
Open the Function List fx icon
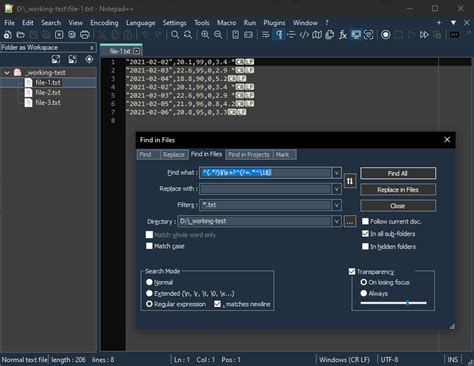(x=343, y=35)
